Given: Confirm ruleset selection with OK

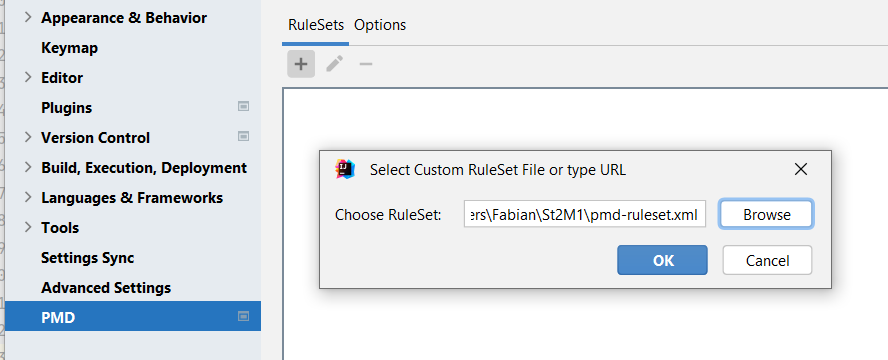Looking at the screenshot, I should point(662,260).
